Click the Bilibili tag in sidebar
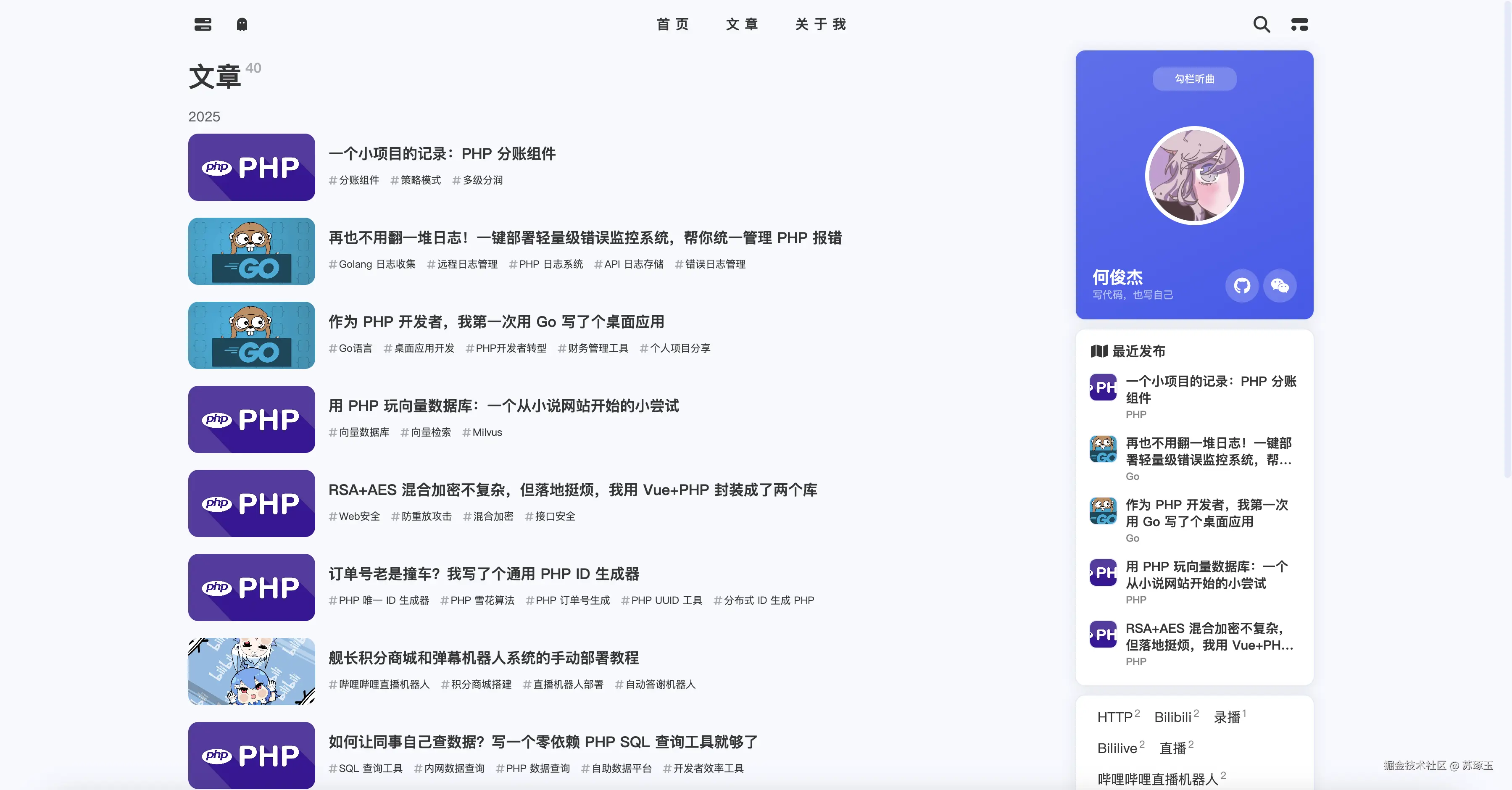The width and height of the screenshot is (1512, 790). [x=1173, y=717]
